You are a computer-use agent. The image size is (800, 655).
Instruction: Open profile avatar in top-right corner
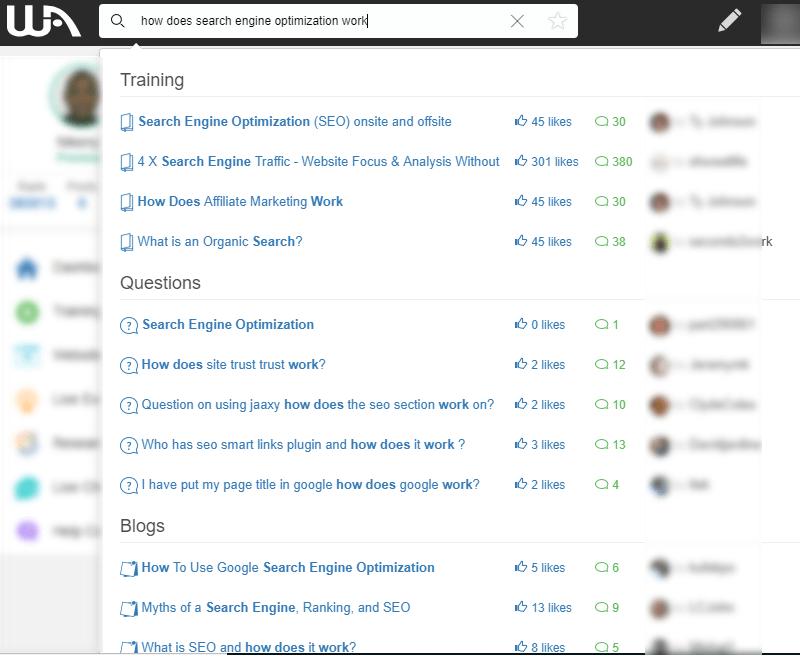pos(780,22)
